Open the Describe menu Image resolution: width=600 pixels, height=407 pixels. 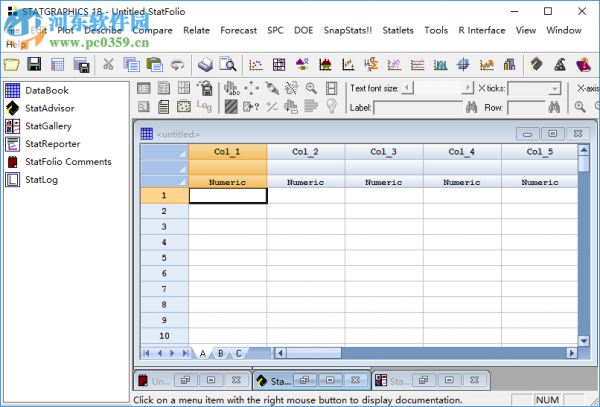click(x=103, y=31)
